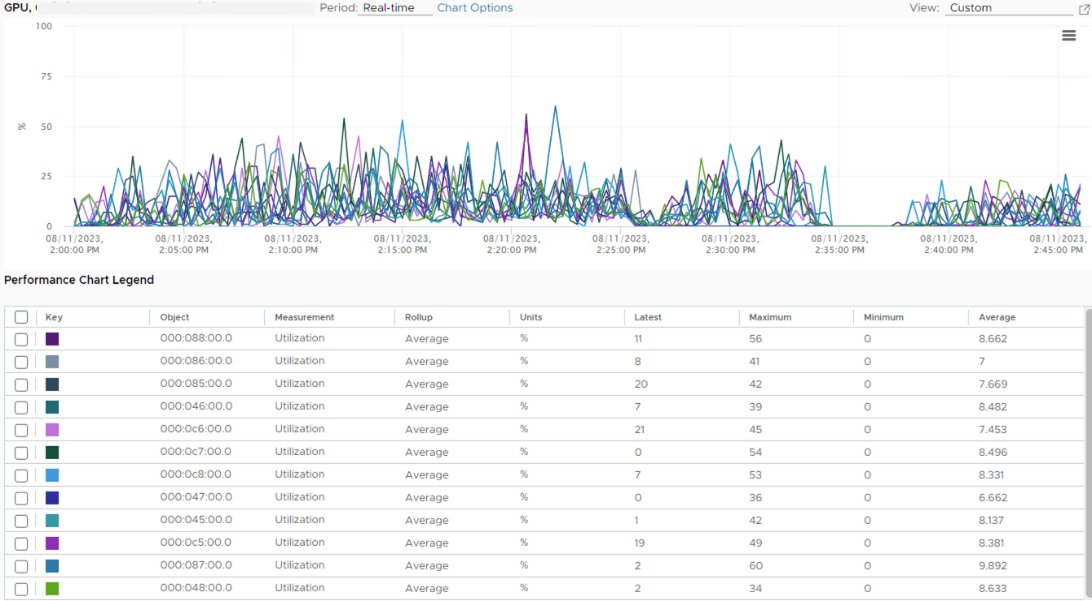Check the box for object 000:088:00.0

click(x=22, y=339)
